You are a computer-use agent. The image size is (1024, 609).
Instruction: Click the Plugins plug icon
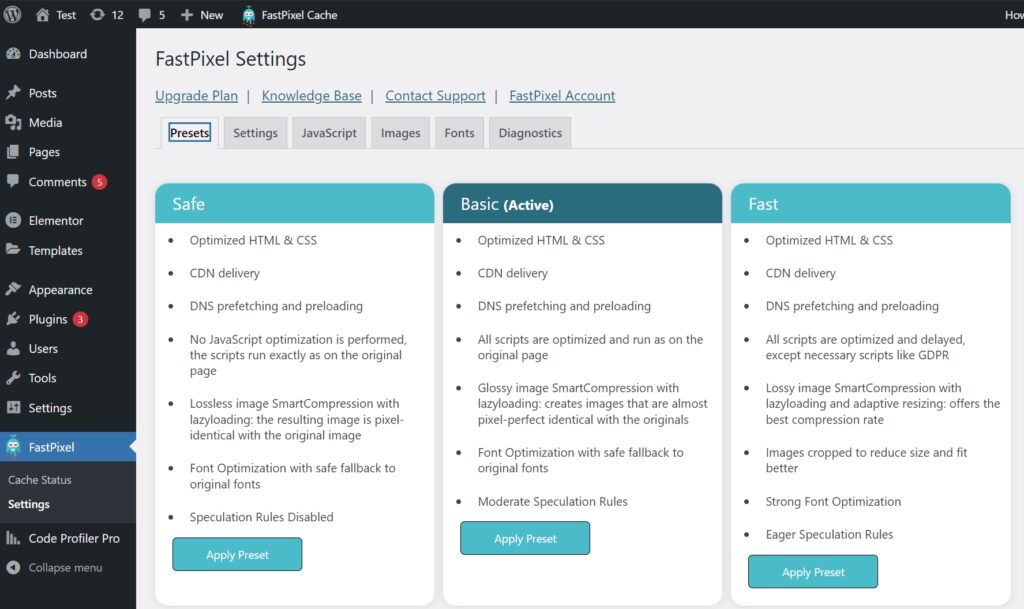click(13, 319)
